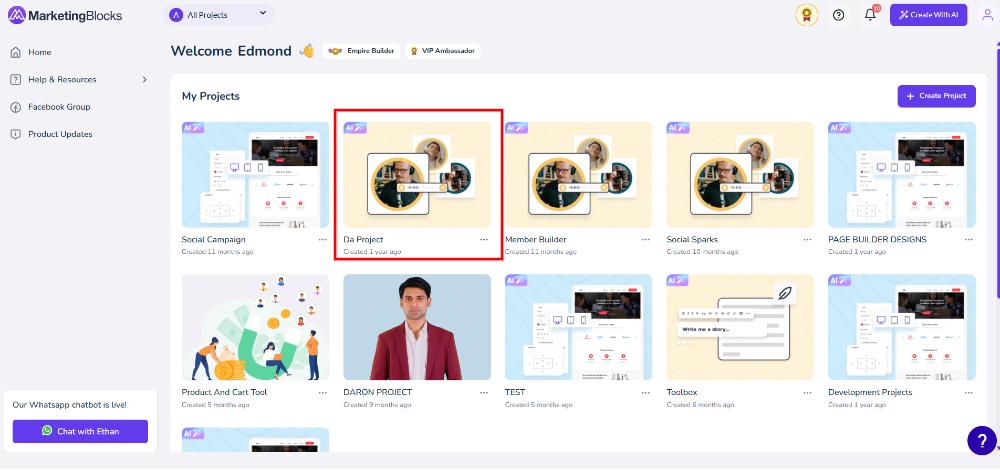Open Product And Cart Tool thumbnail
Screen dimensions: 1000x470
(x=255, y=327)
